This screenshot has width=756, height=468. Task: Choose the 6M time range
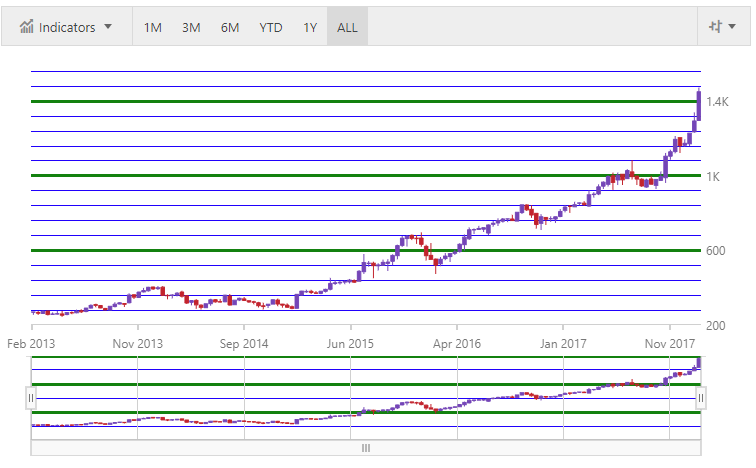[230, 27]
